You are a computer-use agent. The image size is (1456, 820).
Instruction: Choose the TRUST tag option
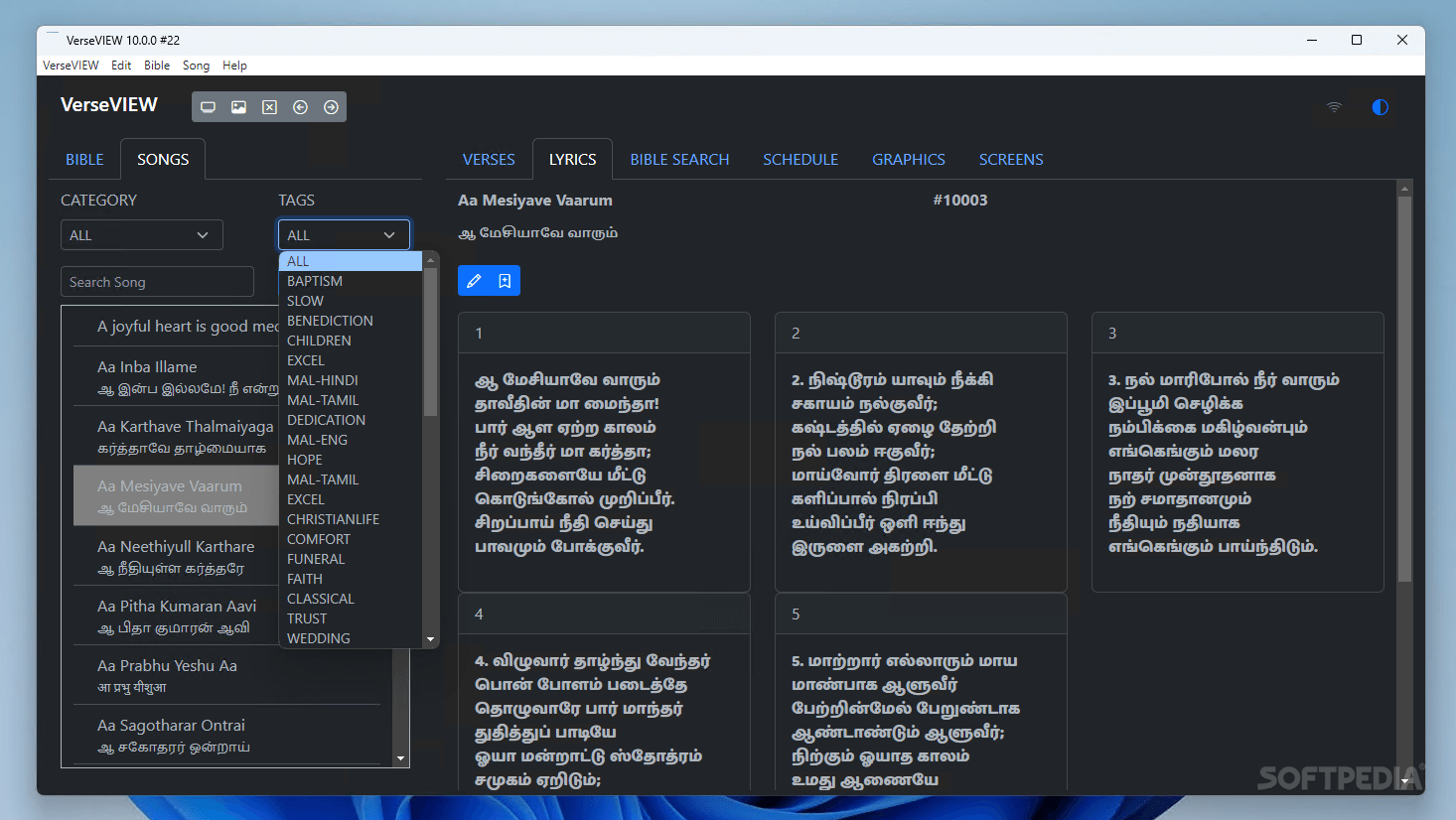click(x=351, y=618)
